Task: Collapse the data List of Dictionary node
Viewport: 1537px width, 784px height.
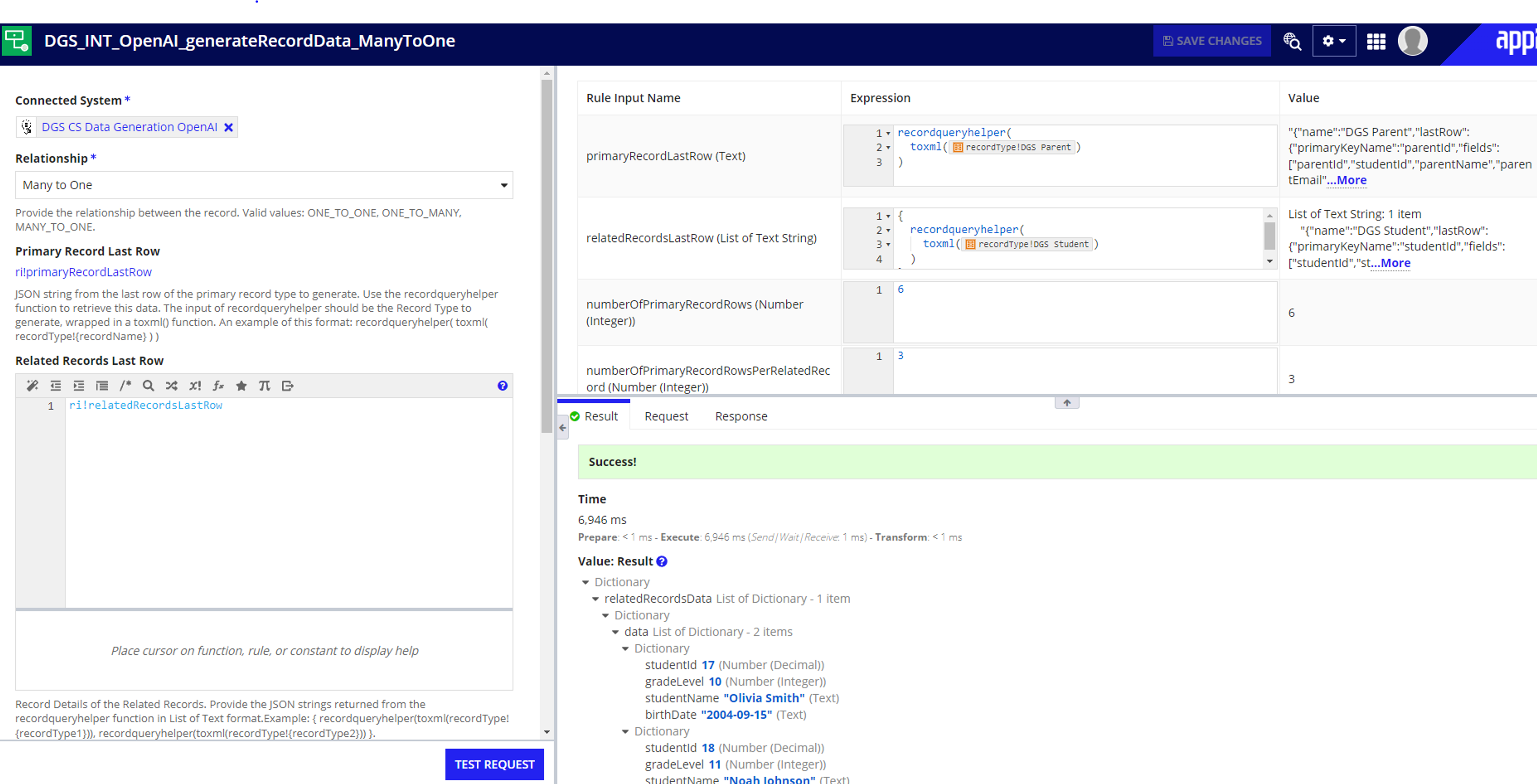Action: [x=615, y=632]
